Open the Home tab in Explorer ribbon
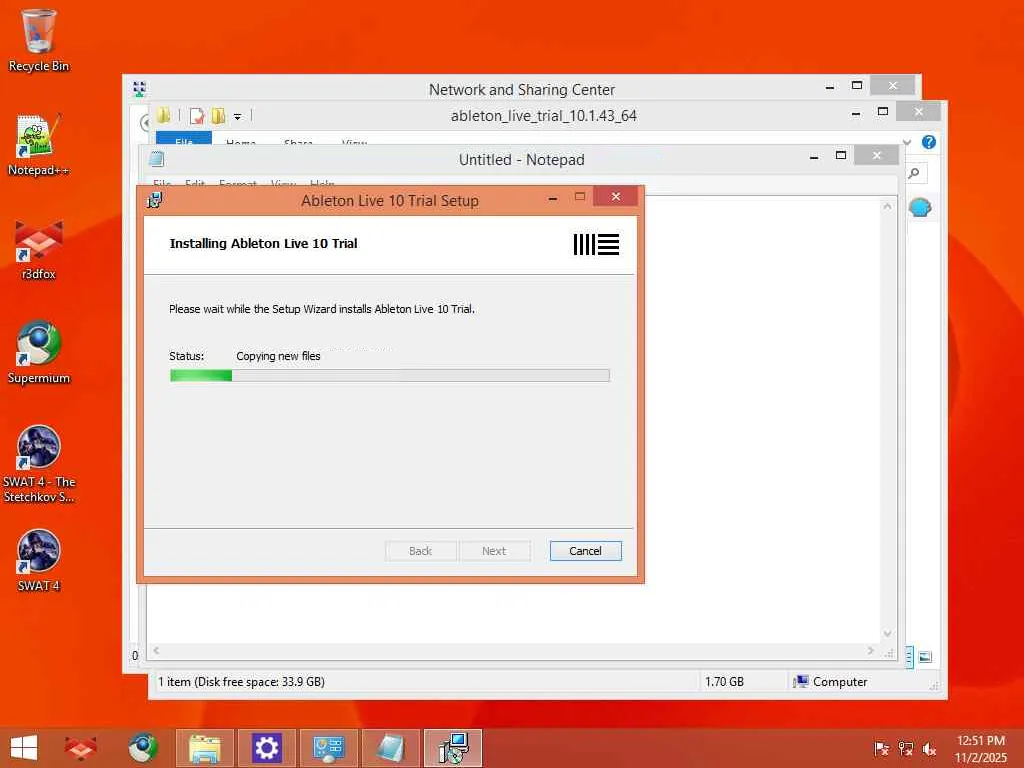Screen dimensions: 1024x768 coord(240,141)
